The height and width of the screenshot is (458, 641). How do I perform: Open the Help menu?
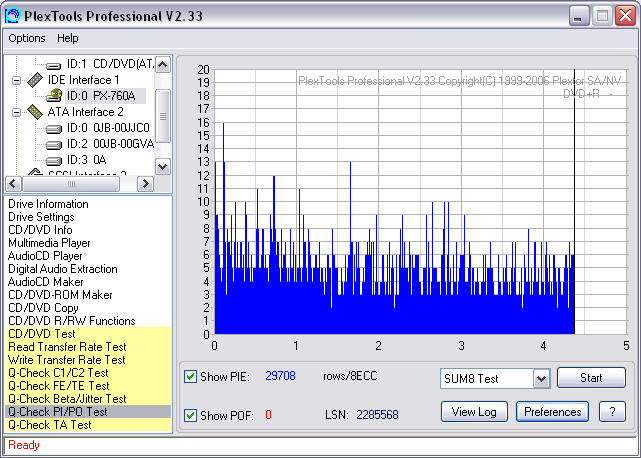(67, 38)
